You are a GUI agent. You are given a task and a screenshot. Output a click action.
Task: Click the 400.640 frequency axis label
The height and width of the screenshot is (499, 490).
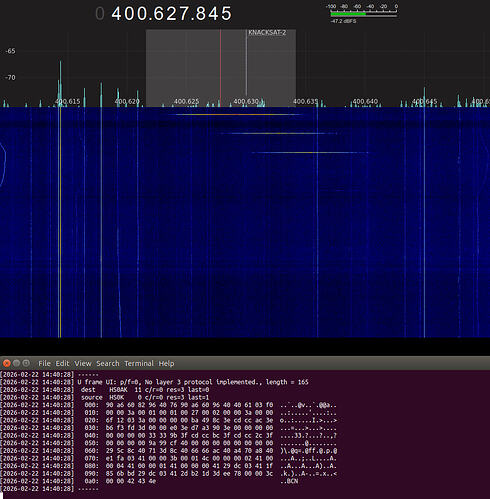365,101
